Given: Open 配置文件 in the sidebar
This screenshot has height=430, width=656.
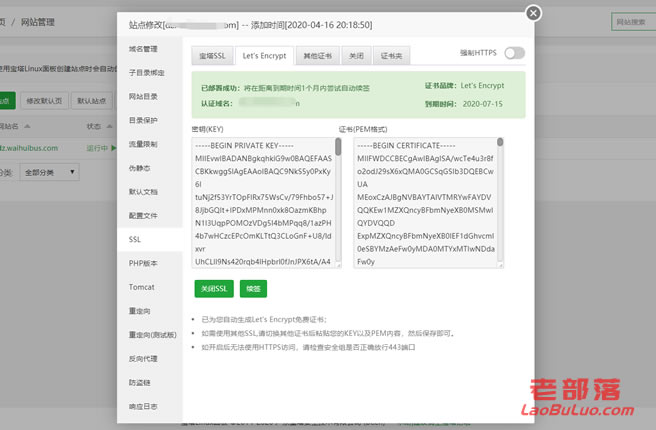Looking at the screenshot, I should [x=143, y=216].
